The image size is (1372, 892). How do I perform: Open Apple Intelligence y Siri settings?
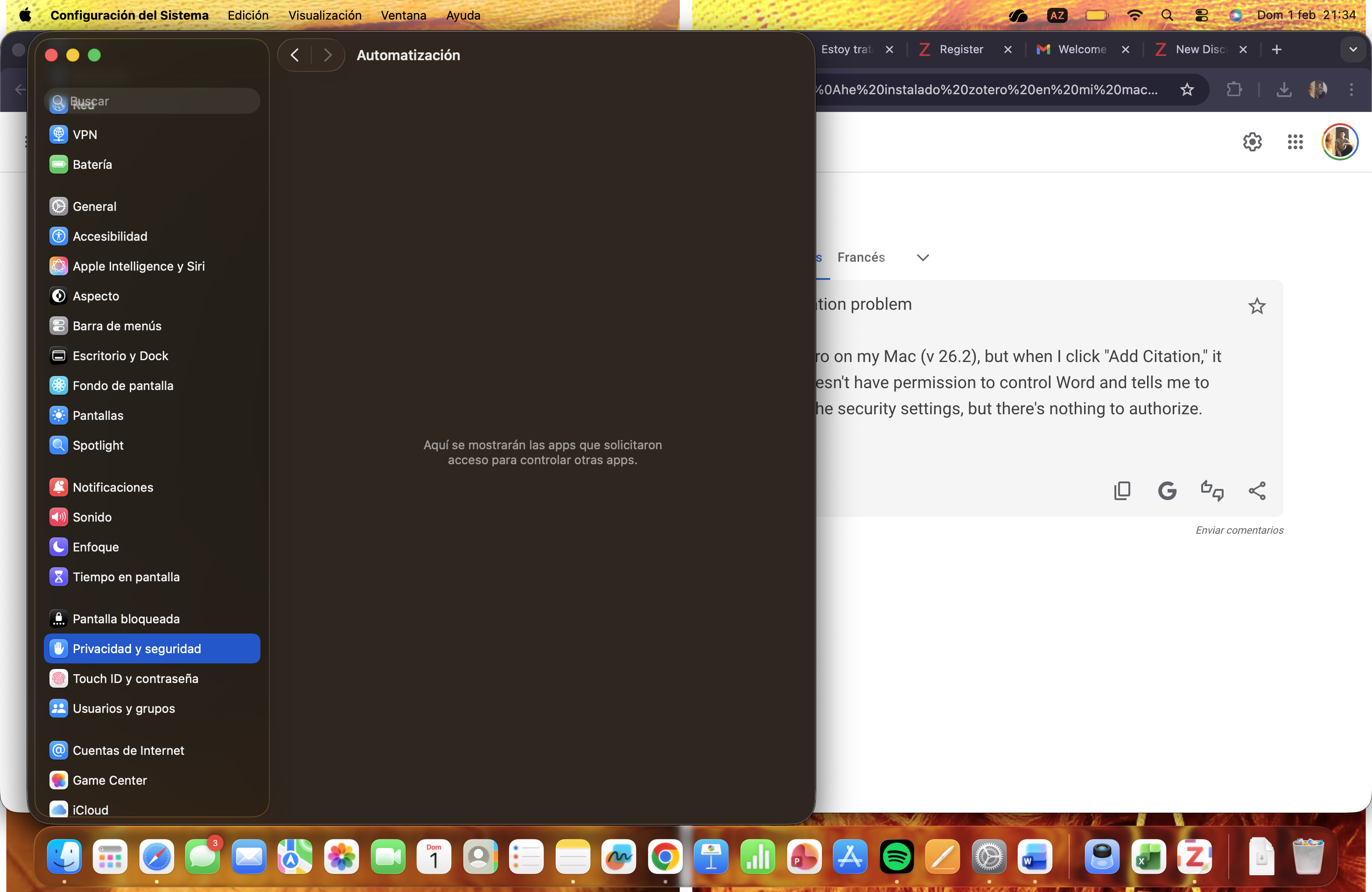click(138, 266)
